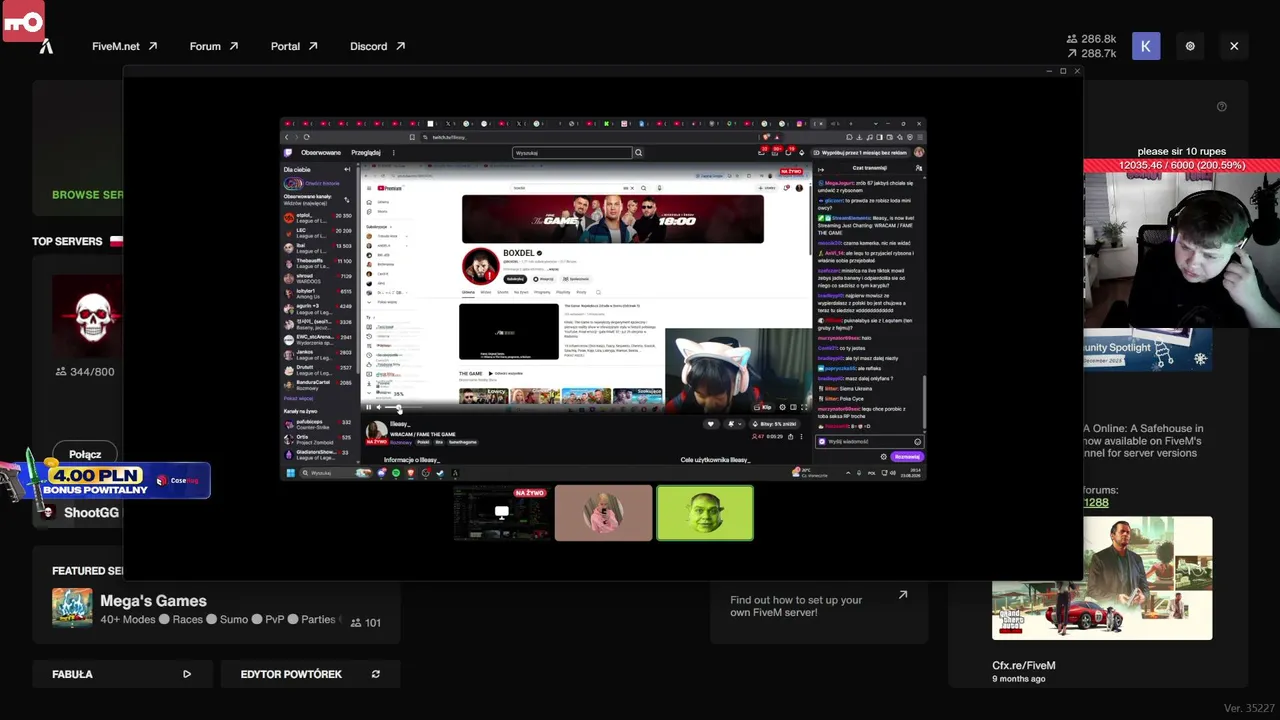Open the more options menu under the stream
Screen dimensions: 1280x720
point(800,437)
